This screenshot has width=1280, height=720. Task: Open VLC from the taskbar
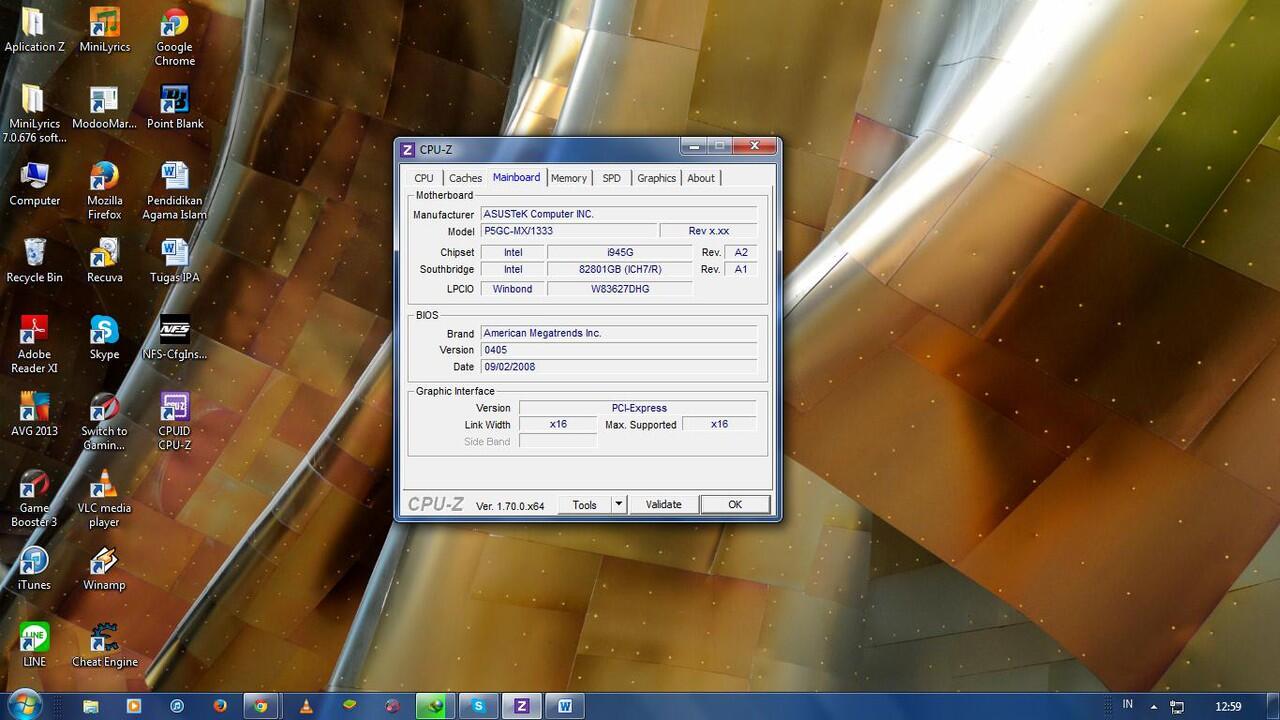pyautogui.click(x=306, y=706)
